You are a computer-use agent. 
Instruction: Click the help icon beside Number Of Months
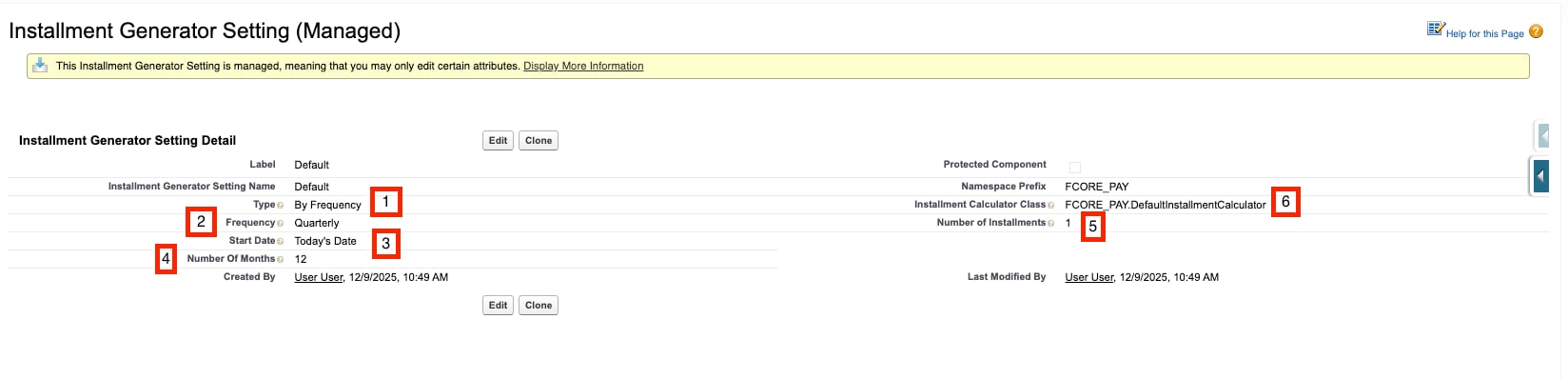[x=280, y=259]
